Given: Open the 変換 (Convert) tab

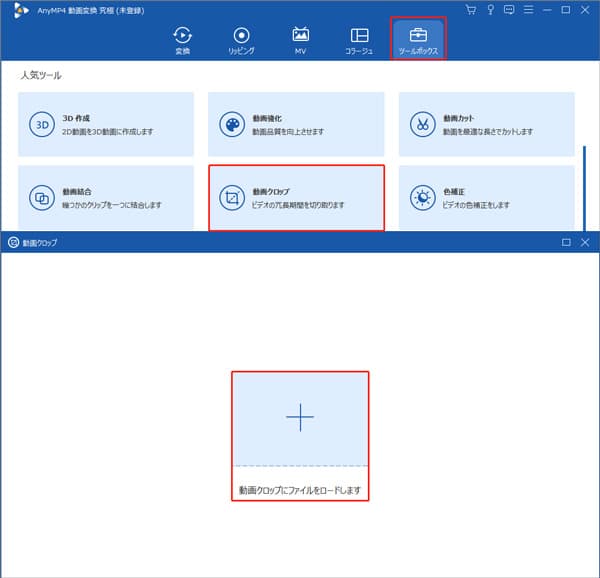Looking at the screenshot, I should point(182,40).
